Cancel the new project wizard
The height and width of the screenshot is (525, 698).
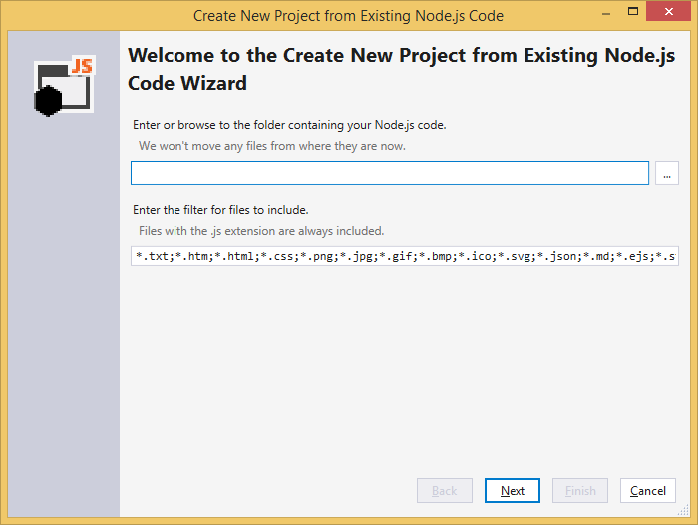648,490
